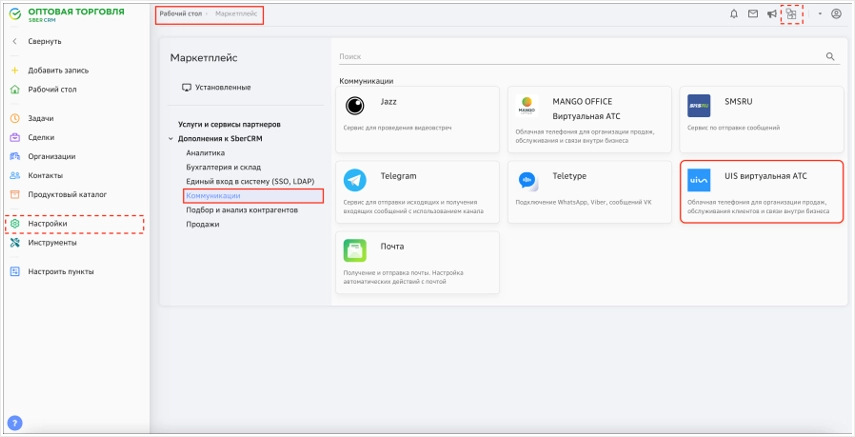Image resolution: width=855 pixels, height=437 pixels.
Task: Click the search magnifier icon
Action: pos(830,56)
